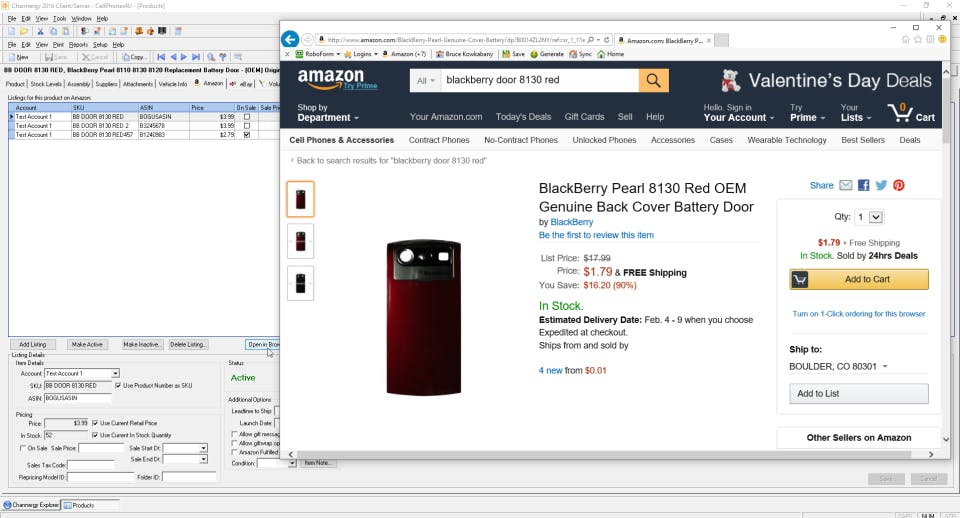This screenshot has width=960, height=518.
Task: Expand the Qty quantity dropdown
Action: click(x=875, y=217)
